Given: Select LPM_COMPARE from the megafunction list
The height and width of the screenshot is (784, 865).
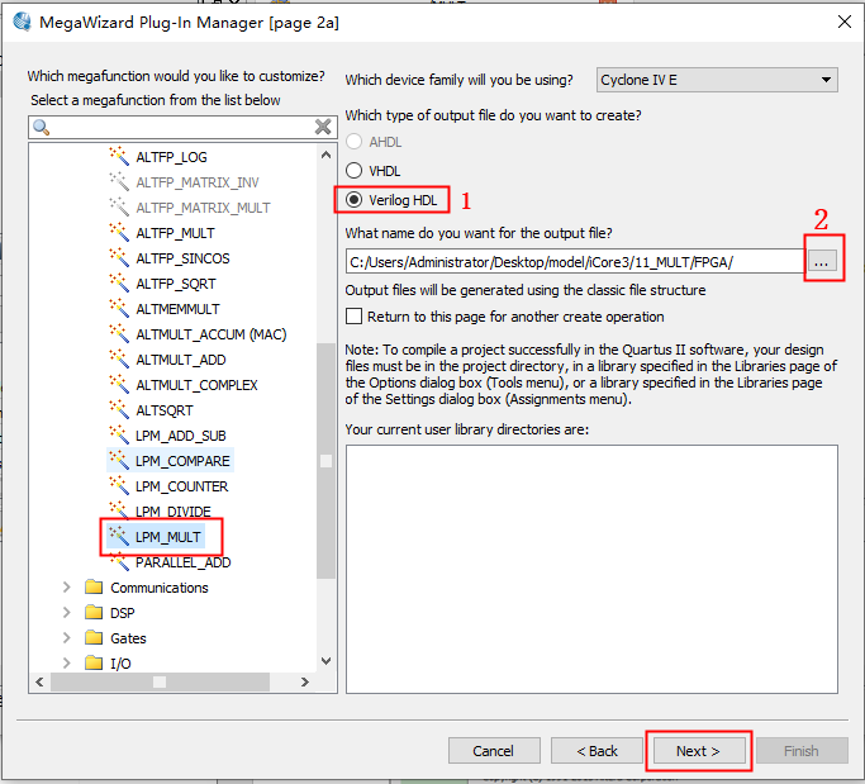Looking at the screenshot, I should (182, 461).
